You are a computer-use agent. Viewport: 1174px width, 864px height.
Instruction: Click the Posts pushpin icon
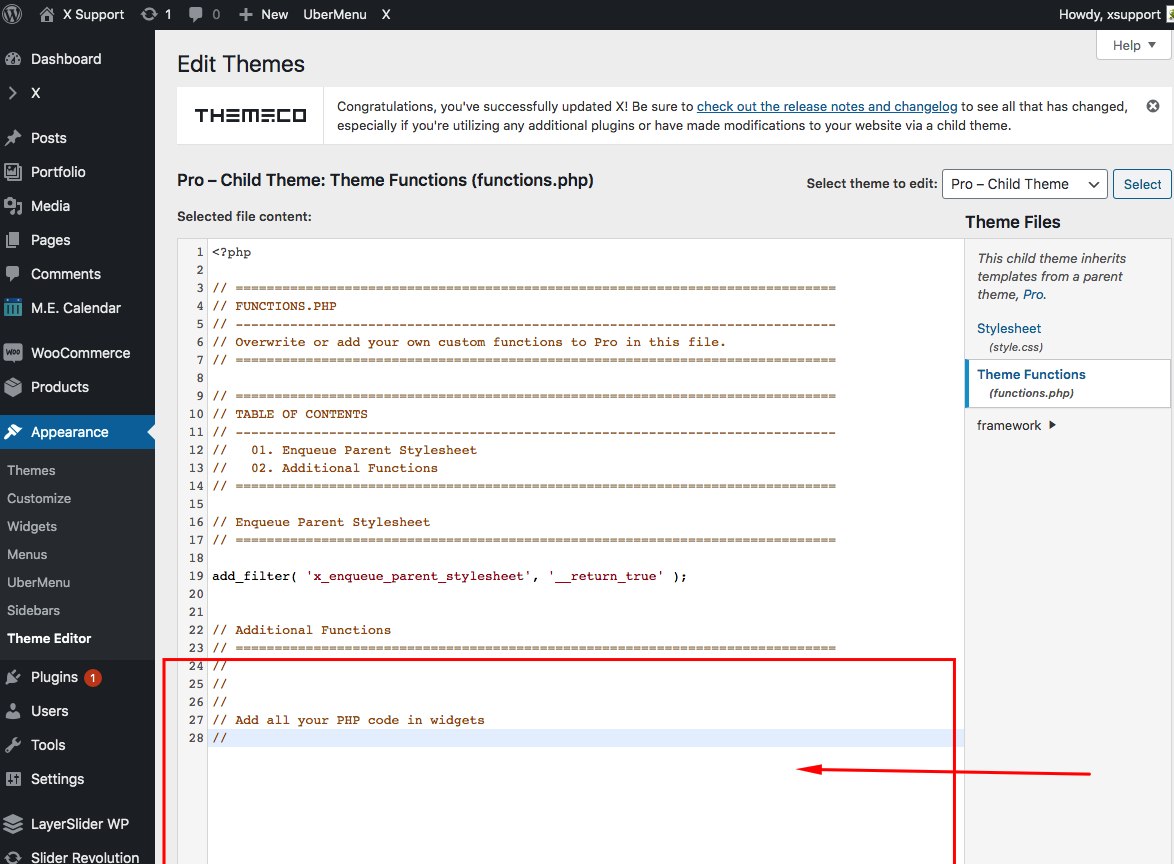click(x=13, y=138)
